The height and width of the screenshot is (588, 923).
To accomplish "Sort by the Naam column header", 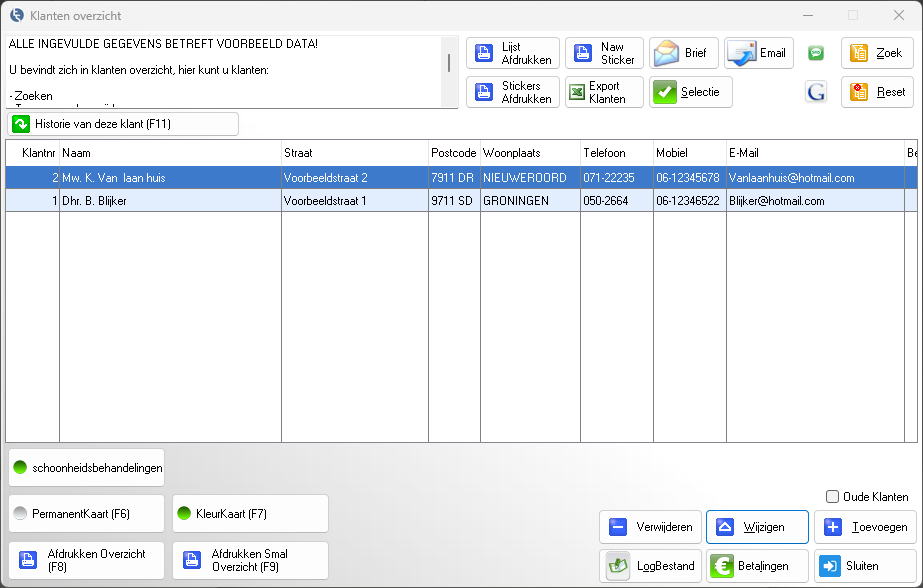I will [170, 153].
